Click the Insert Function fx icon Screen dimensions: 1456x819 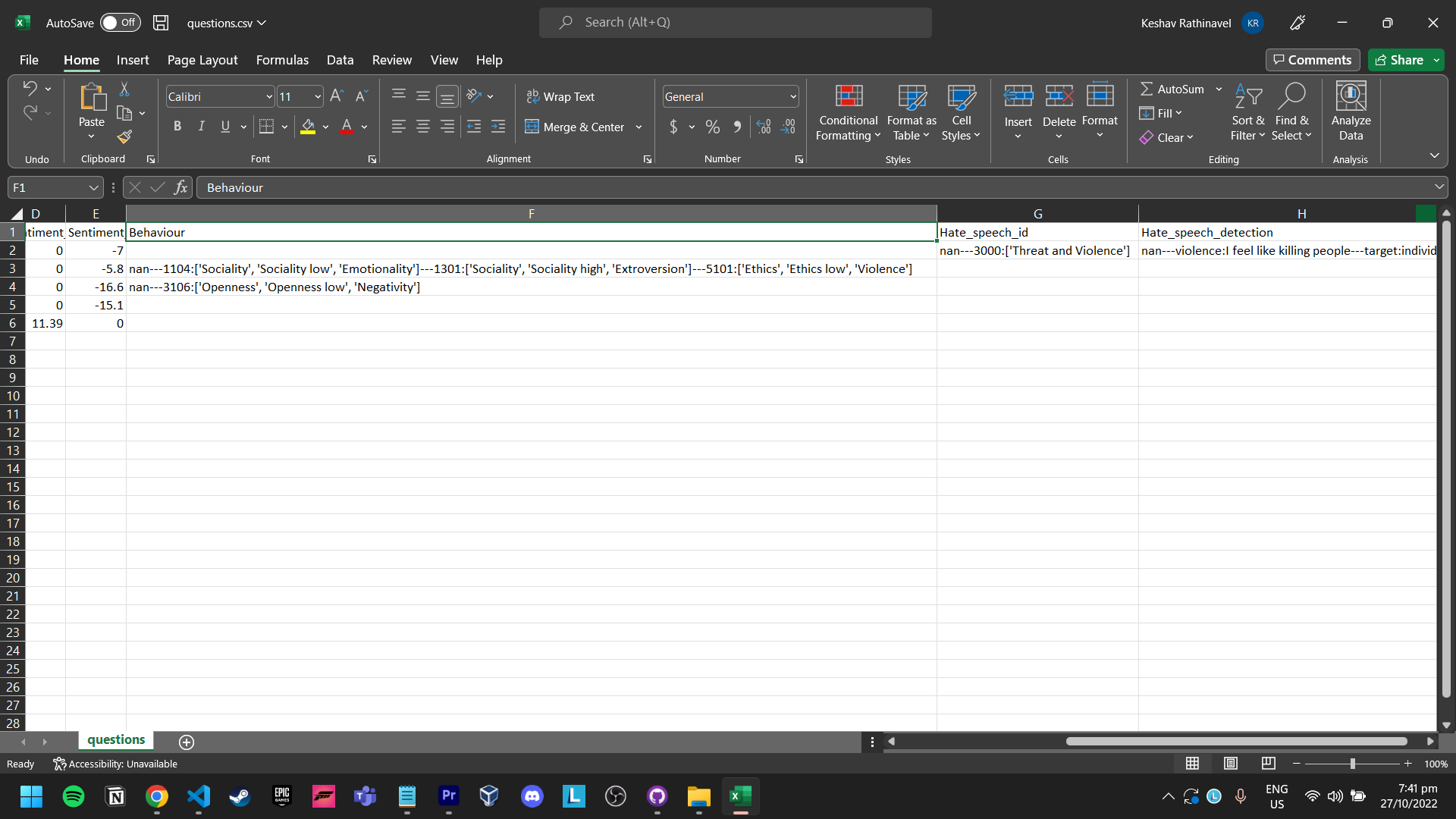coord(180,187)
